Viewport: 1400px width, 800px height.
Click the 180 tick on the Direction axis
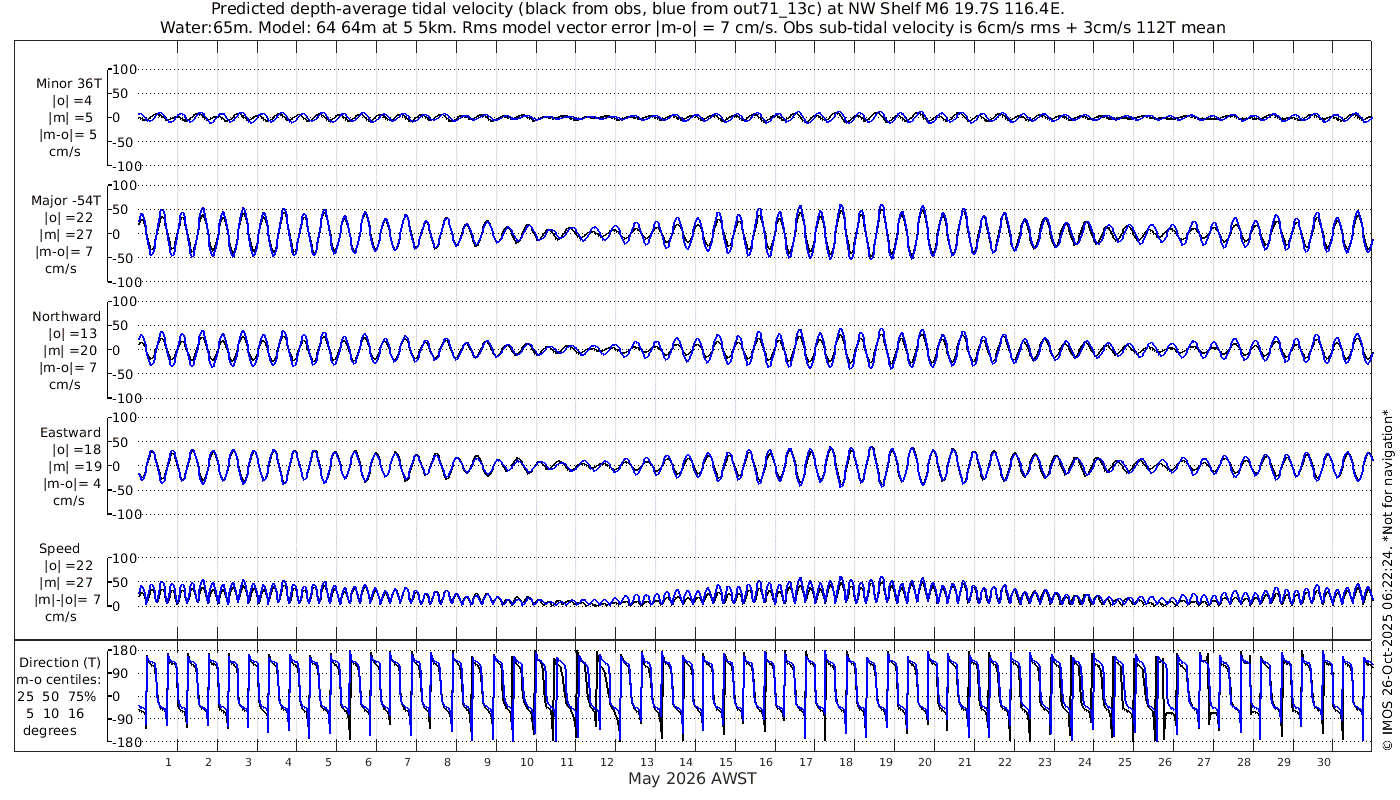click(122, 652)
